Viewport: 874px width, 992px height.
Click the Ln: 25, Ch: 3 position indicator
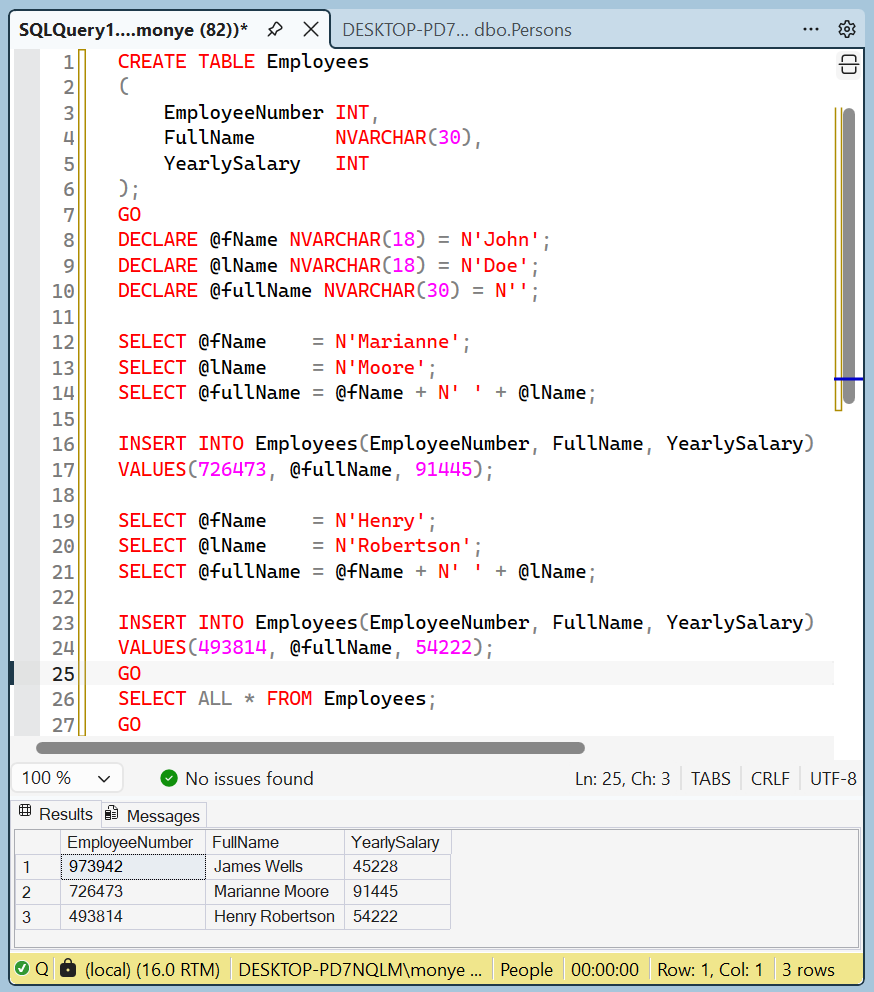click(622, 779)
